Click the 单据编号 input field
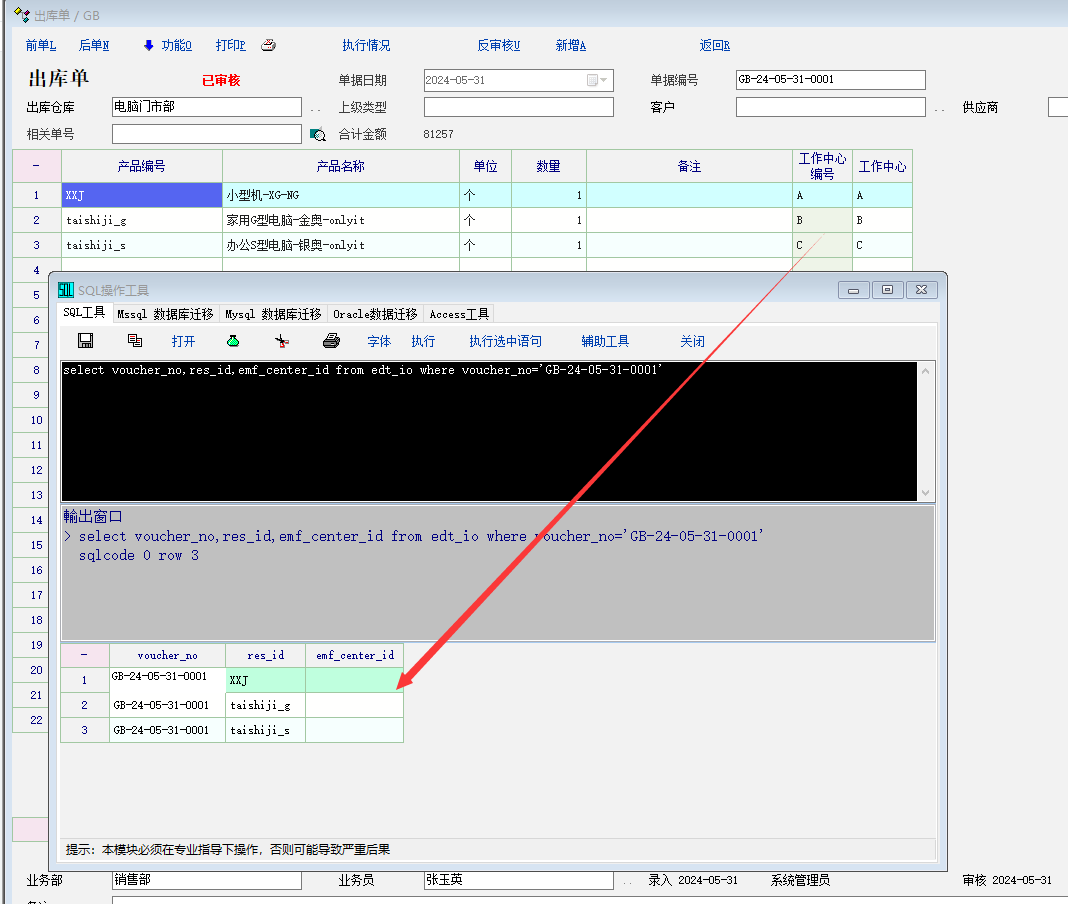 click(x=830, y=80)
